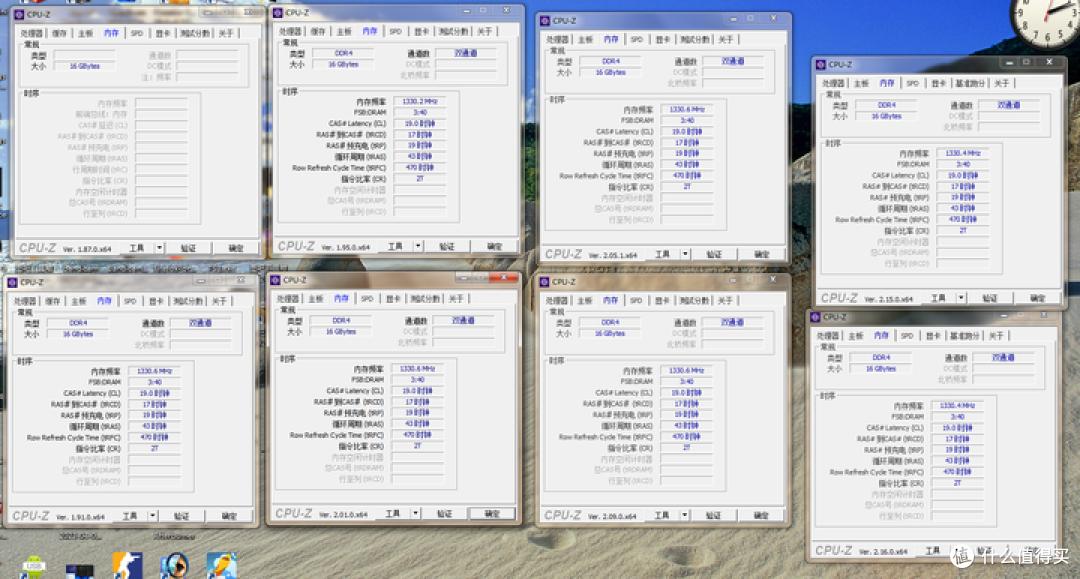Open 缓存 tab in CPU-Z 1.95.0 window

318,32
